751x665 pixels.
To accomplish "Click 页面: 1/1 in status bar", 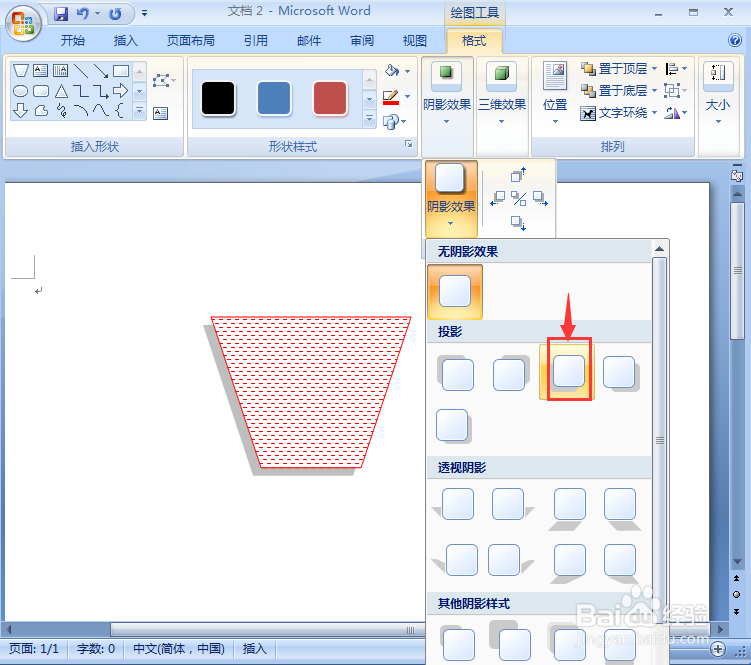I will (34, 649).
